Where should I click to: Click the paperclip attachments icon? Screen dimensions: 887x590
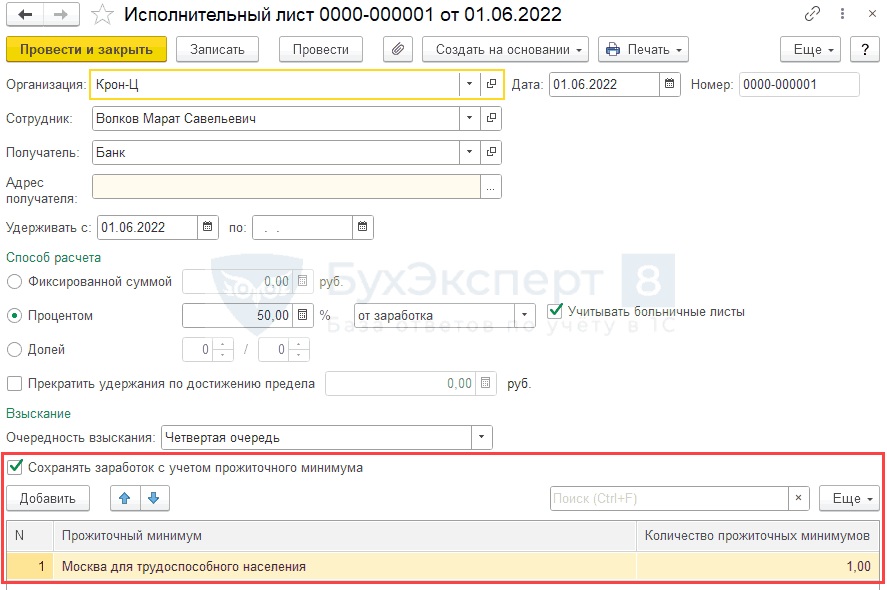pyautogui.click(x=398, y=49)
